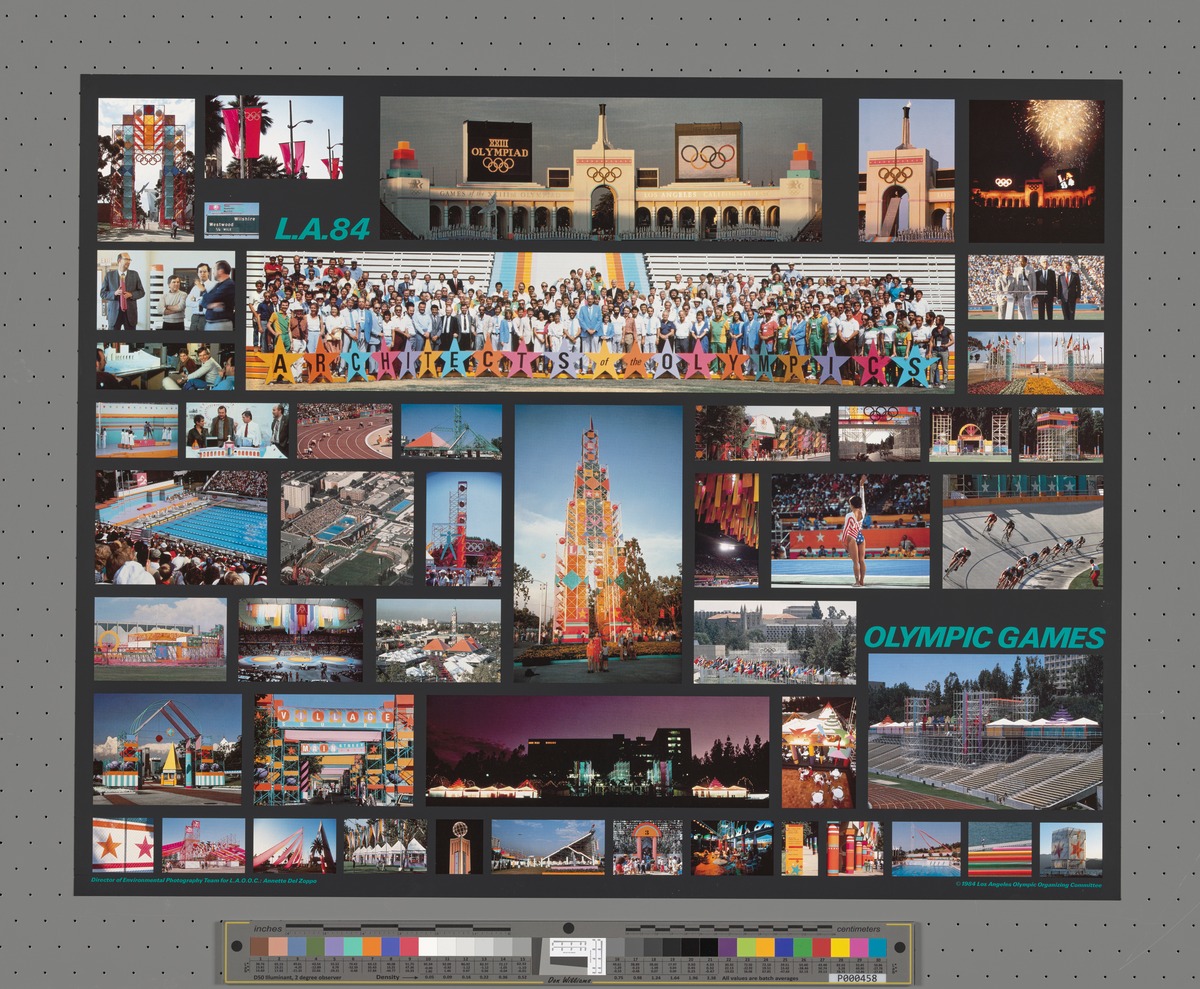Open the aerial village with tents photo

pos(438,640)
